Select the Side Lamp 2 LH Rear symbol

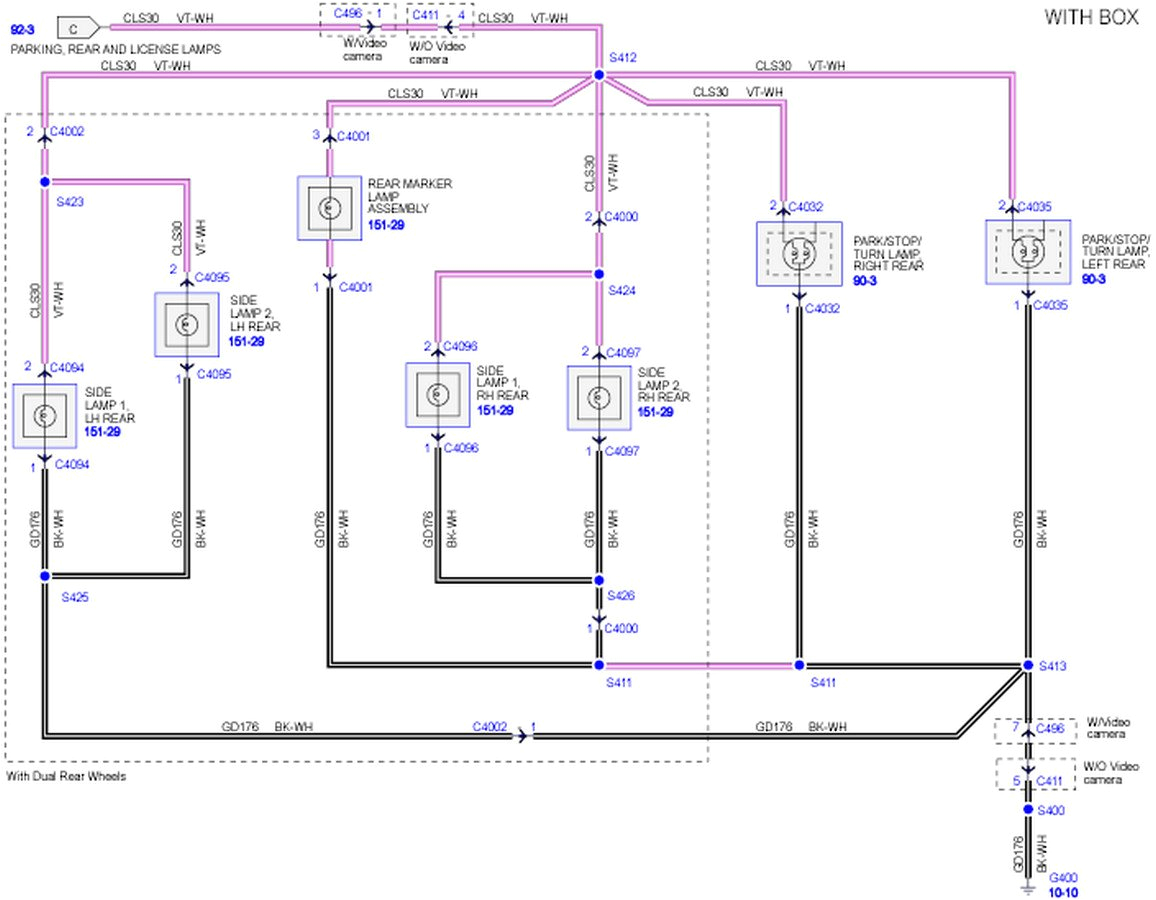[186, 324]
